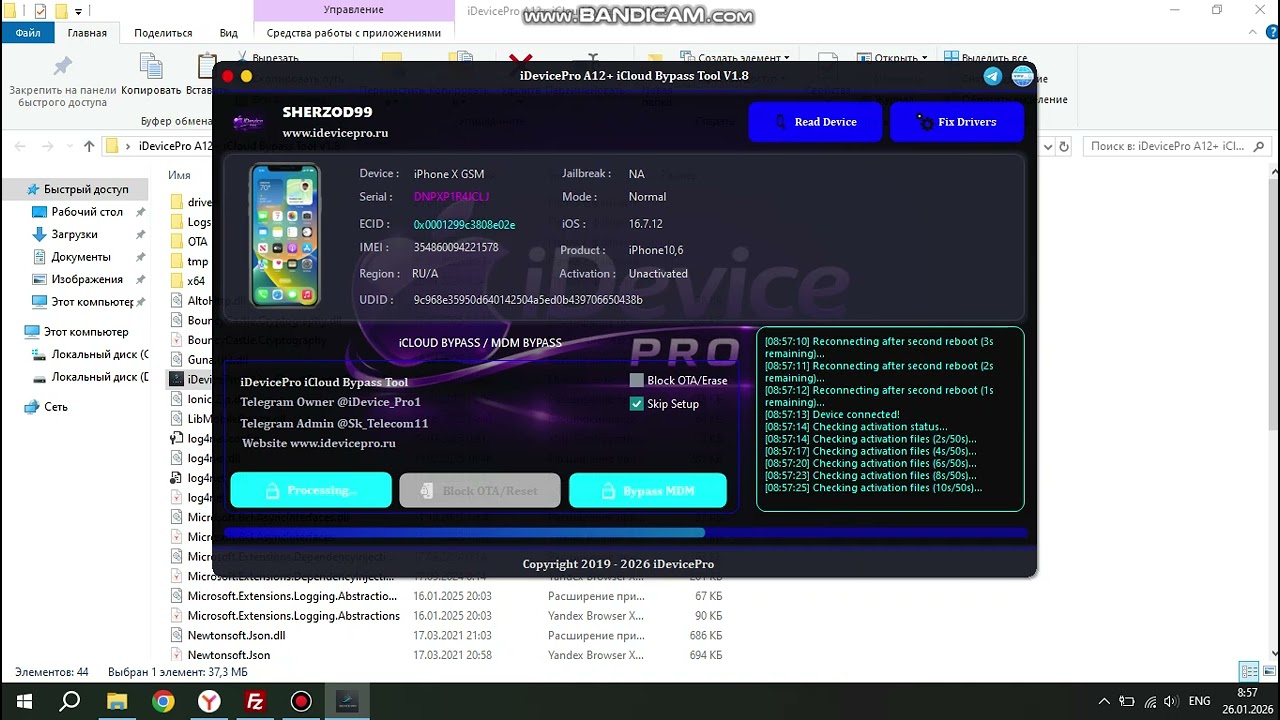
Task: Open FileZilla from the taskbar
Action: [x=255, y=701]
